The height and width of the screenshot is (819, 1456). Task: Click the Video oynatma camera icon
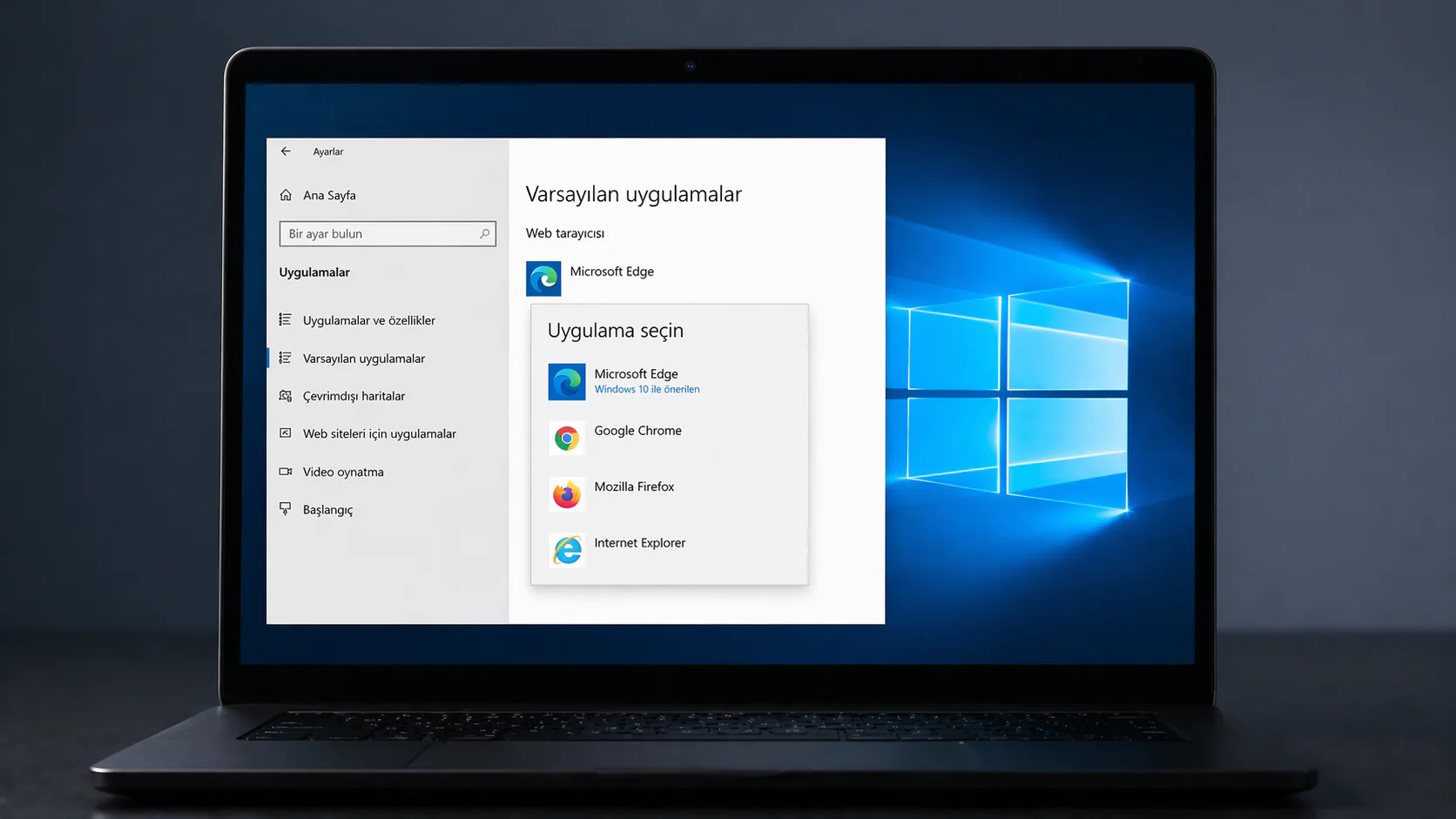click(x=286, y=471)
